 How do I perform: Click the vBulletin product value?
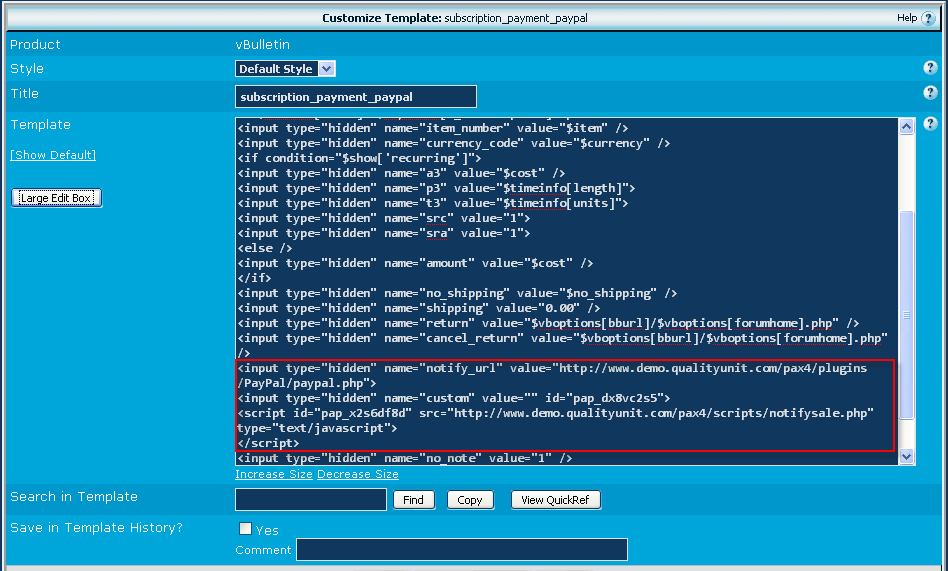click(x=262, y=45)
